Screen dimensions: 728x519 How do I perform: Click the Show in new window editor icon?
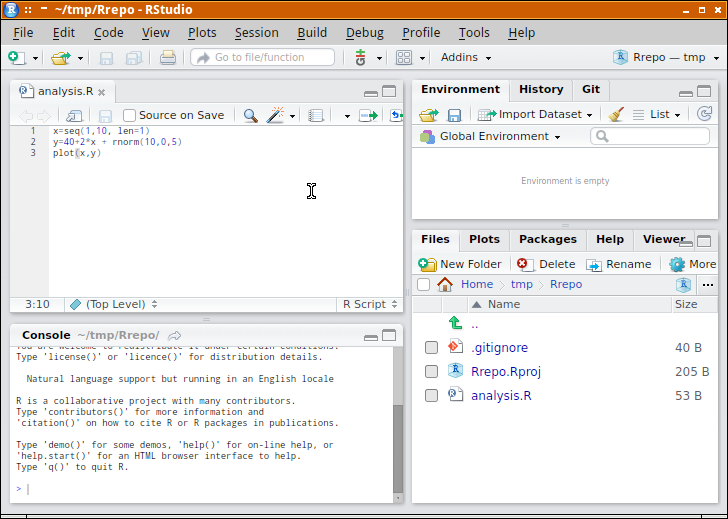[x=74, y=116]
